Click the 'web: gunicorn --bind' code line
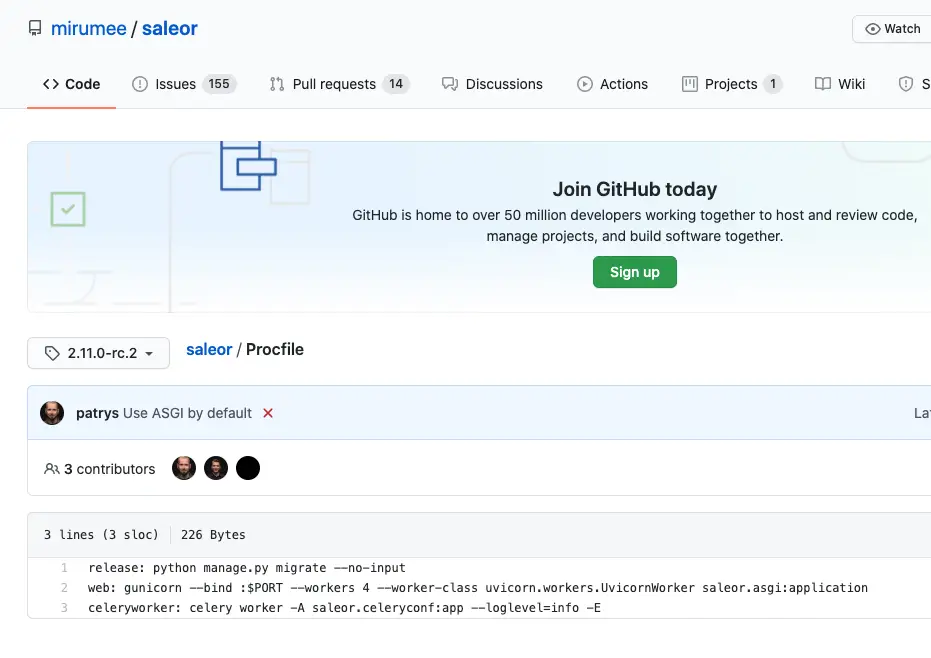 [478, 588]
